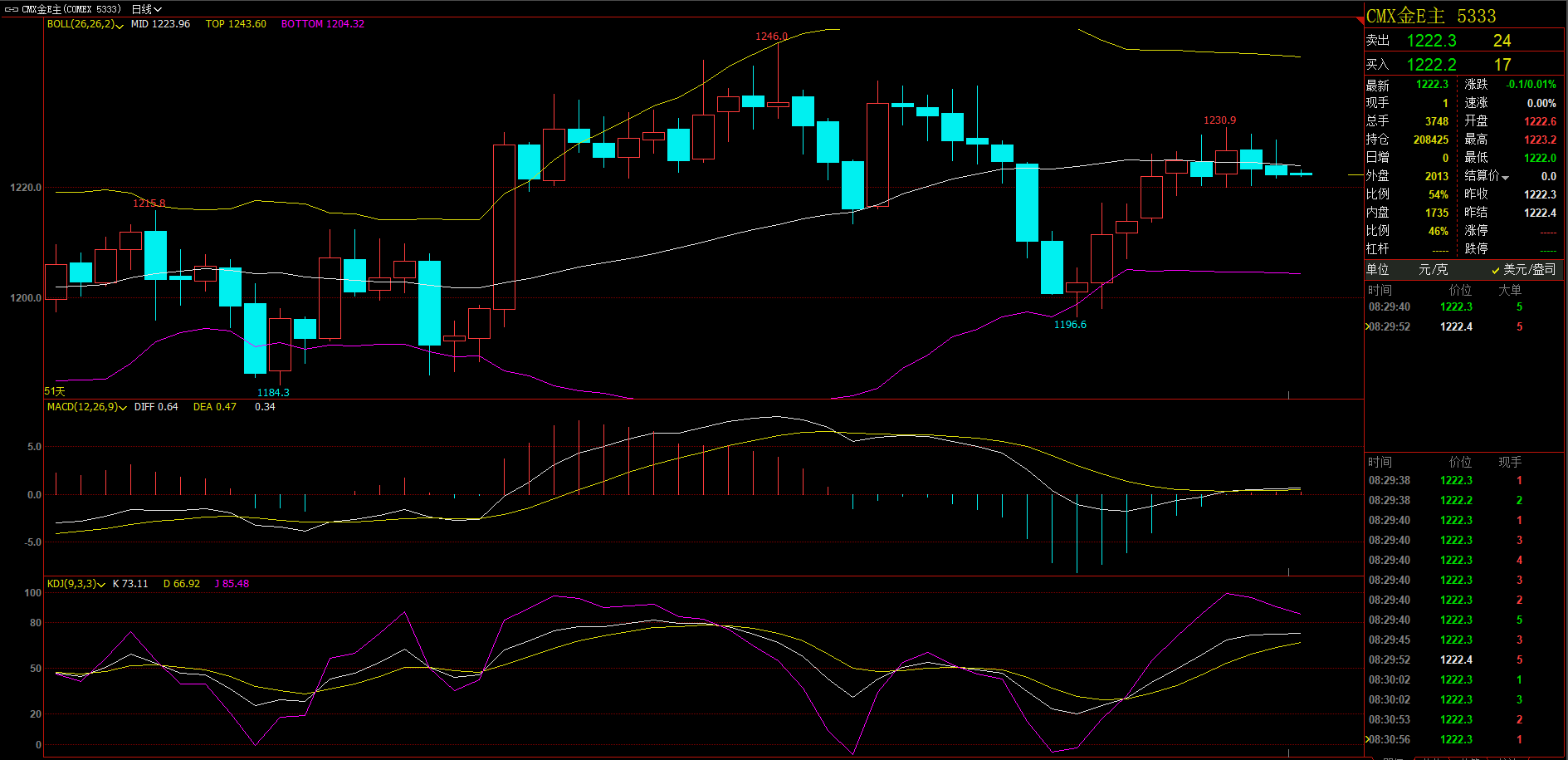1568x760 pixels.
Task: Click the BOLL MID 1223.96 readout
Action: [160, 24]
